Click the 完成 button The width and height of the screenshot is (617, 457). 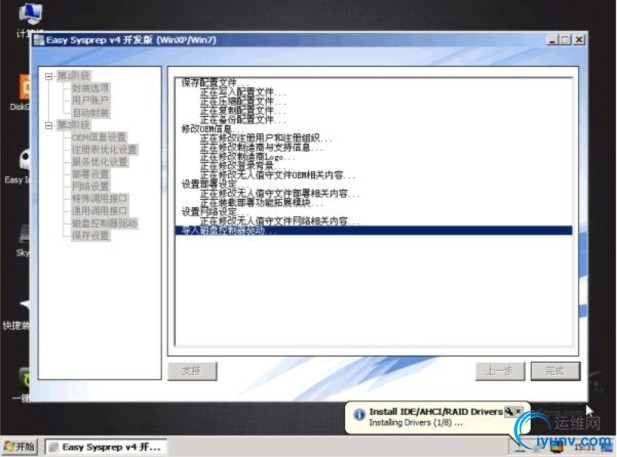[x=555, y=371]
